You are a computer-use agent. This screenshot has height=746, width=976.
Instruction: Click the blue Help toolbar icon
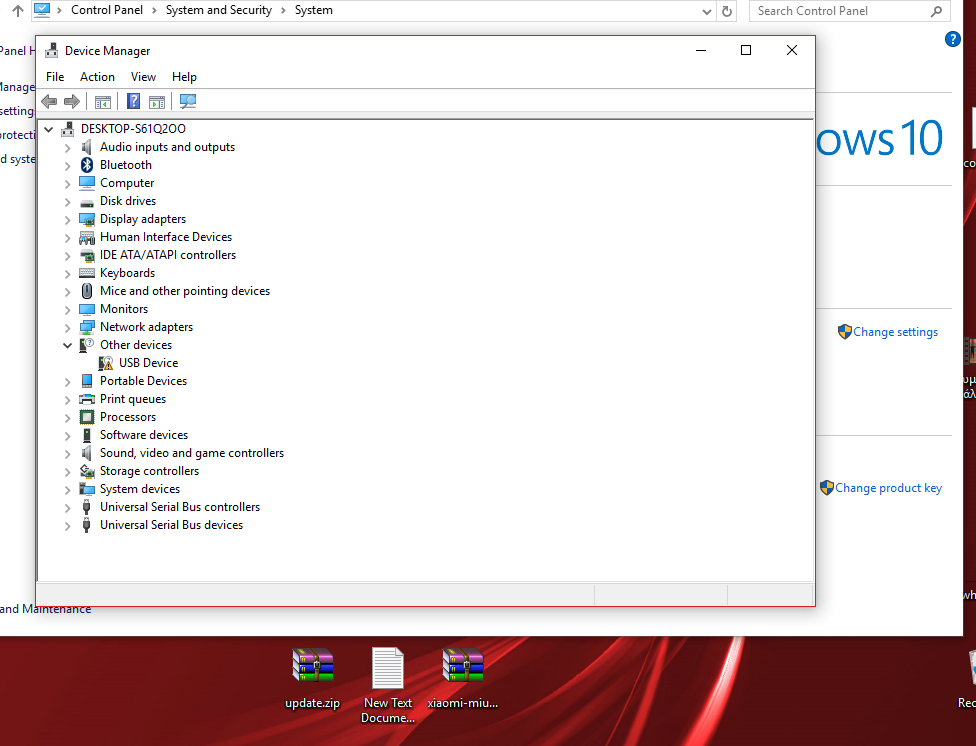(x=133, y=101)
